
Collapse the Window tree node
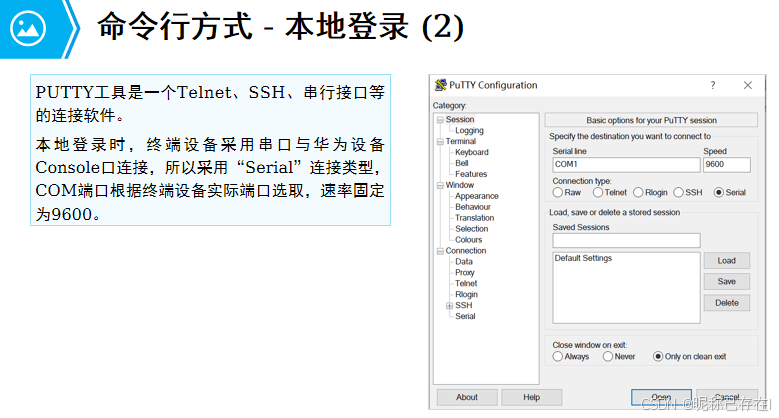(x=440, y=185)
